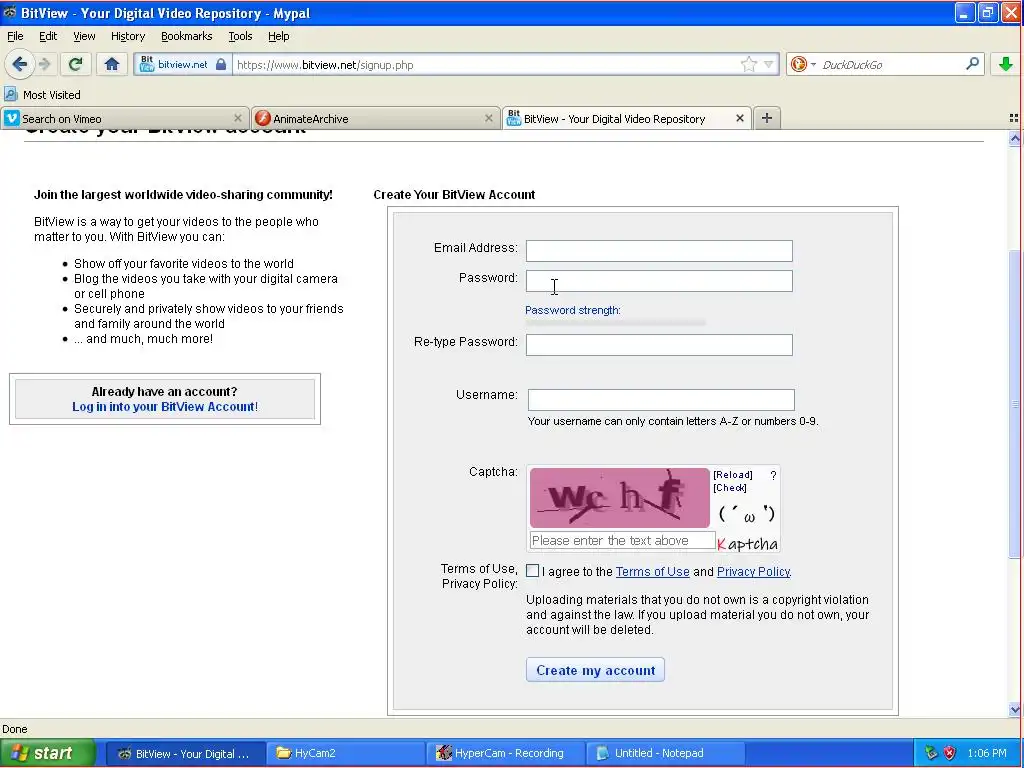1024x768 pixels.
Task: Click the Create my account button
Action: [x=595, y=670]
